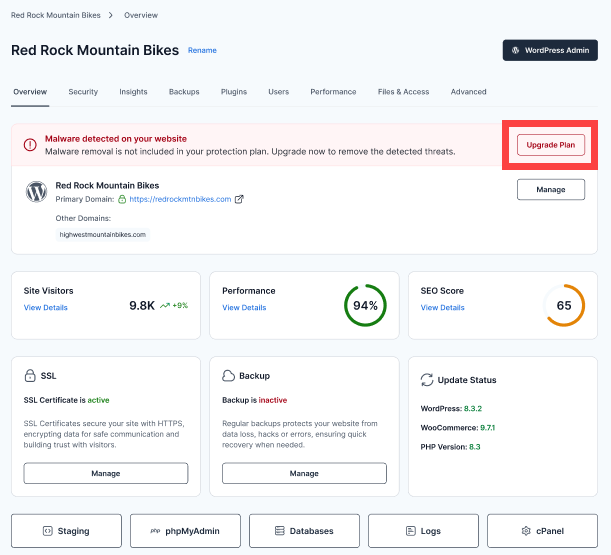Click the highwestmountainbikes.com domain chip
The width and height of the screenshot is (611, 555).
[x=102, y=235]
